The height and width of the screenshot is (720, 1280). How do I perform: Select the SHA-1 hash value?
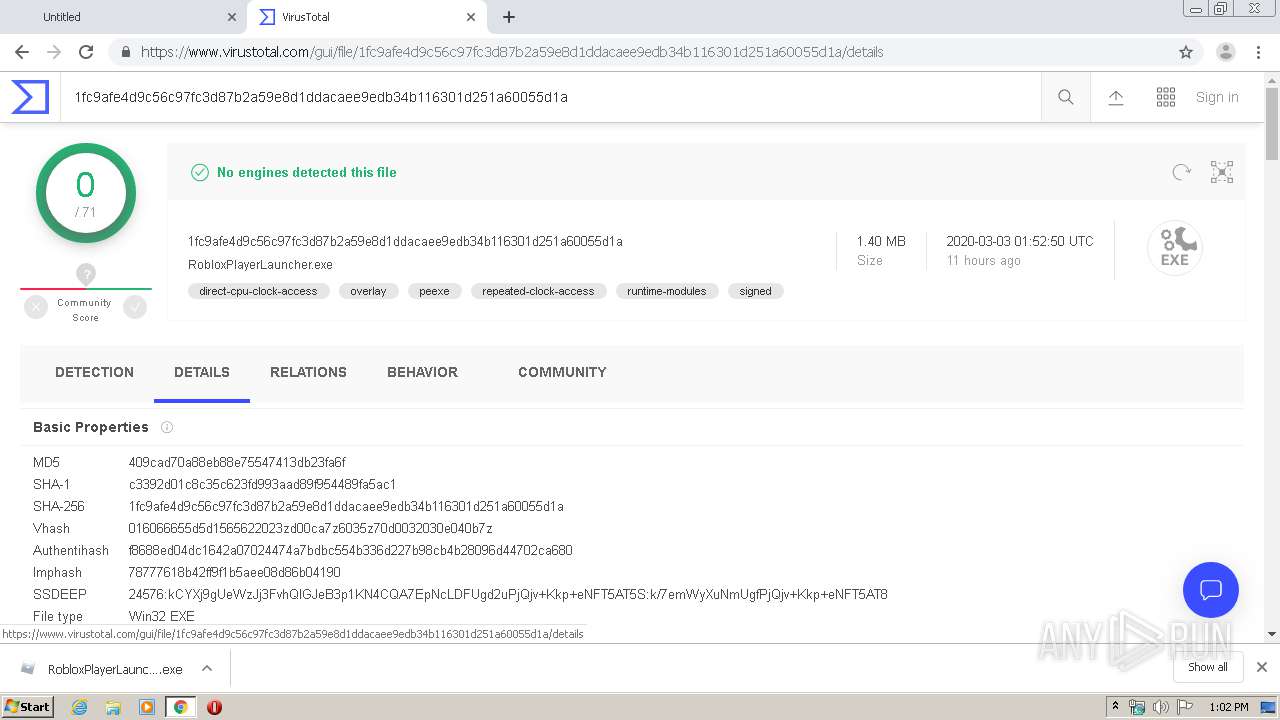[x=262, y=484]
